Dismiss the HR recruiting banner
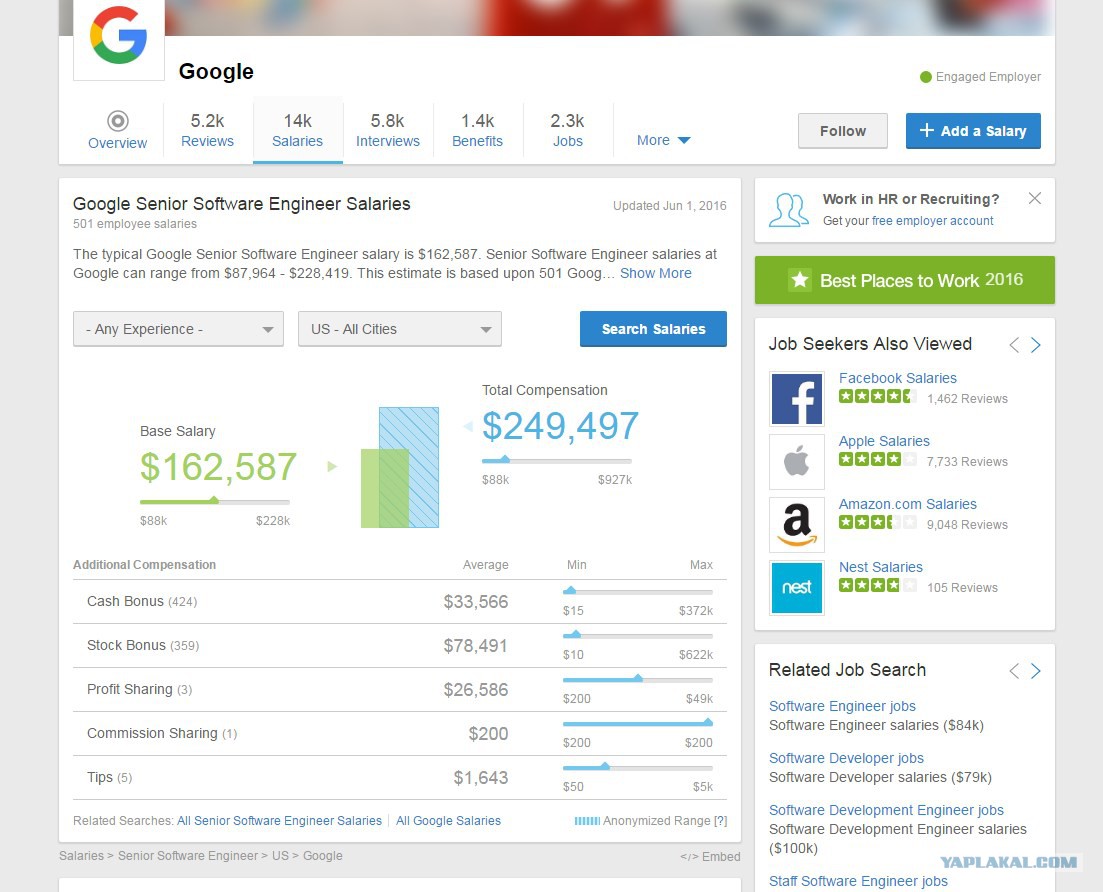Viewport: 1103px width, 892px height. tap(1034, 198)
